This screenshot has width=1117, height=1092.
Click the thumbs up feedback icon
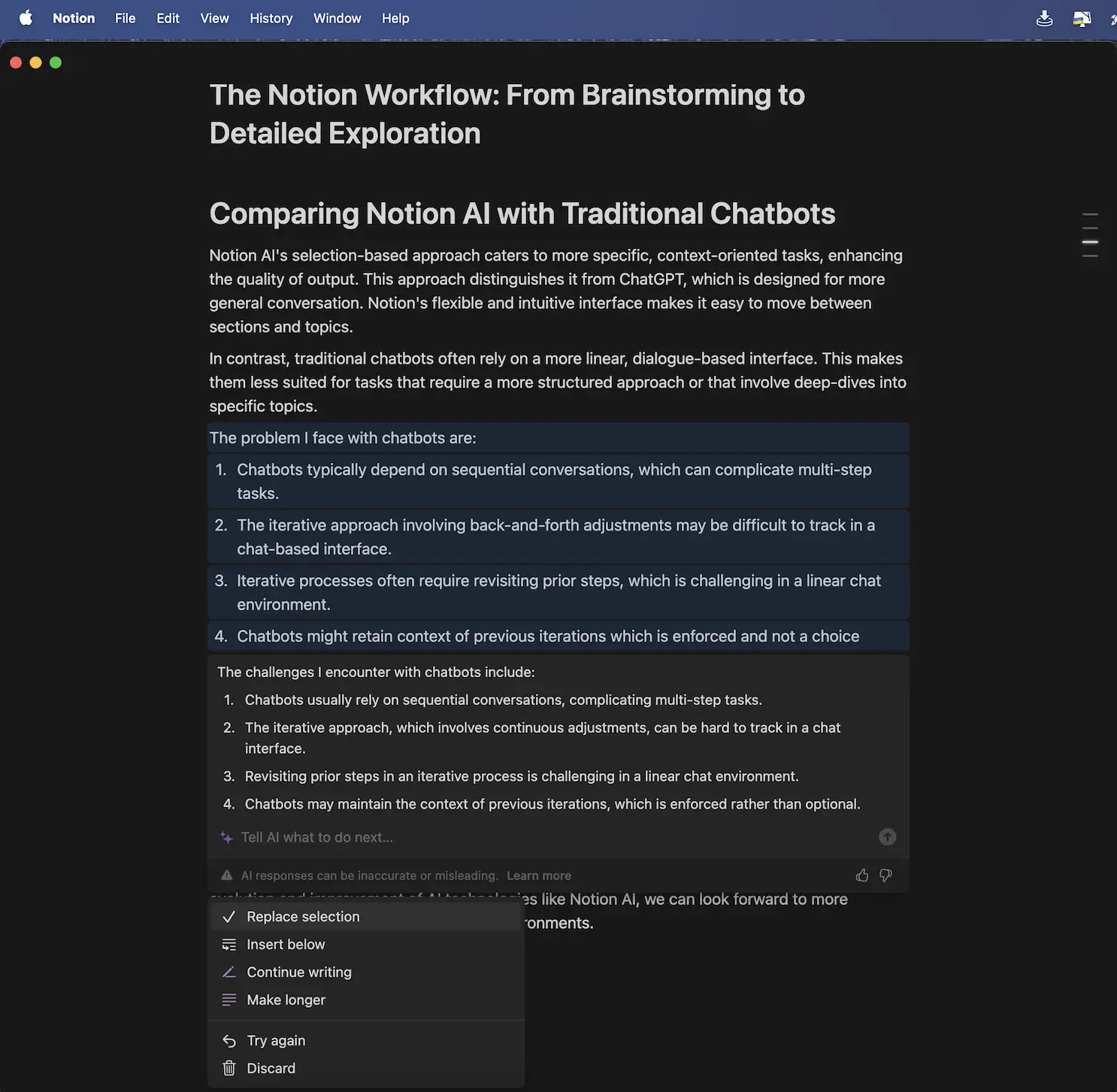pyautogui.click(x=862, y=876)
